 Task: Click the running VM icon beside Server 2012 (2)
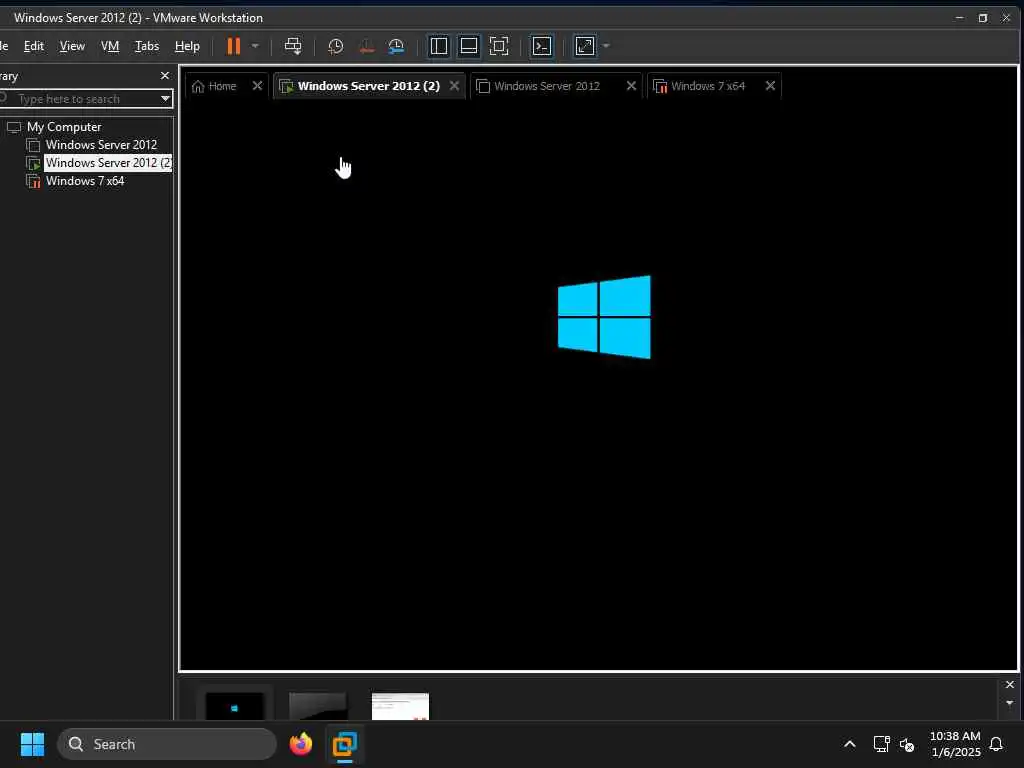(x=33, y=163)
